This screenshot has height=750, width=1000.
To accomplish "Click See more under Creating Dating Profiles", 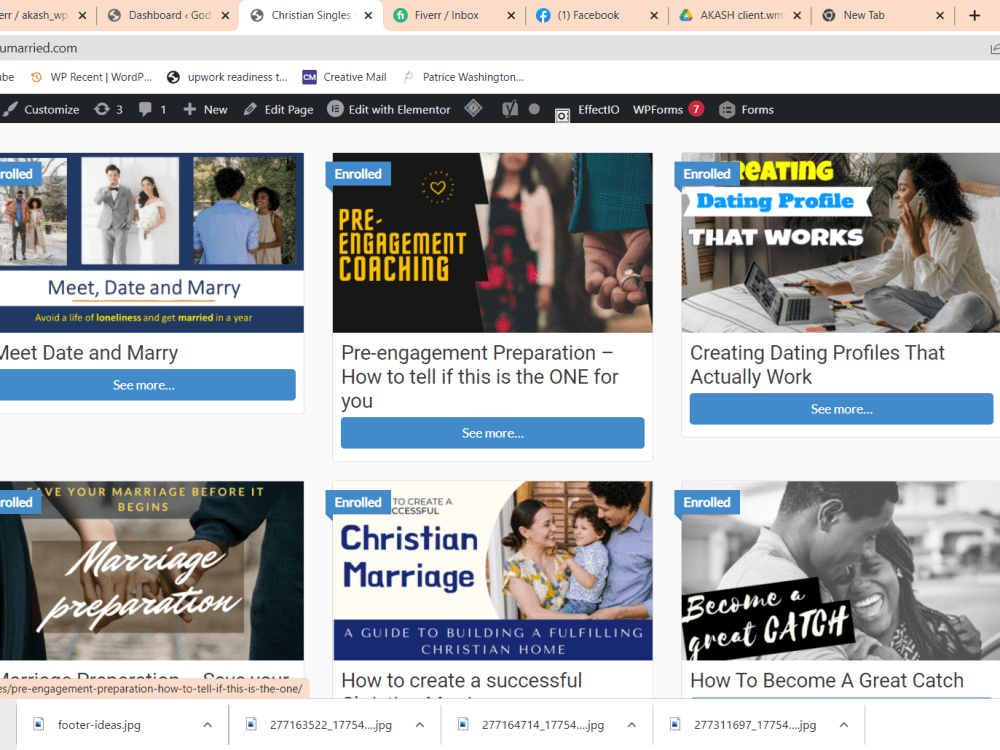I will [x=841, y=409].
